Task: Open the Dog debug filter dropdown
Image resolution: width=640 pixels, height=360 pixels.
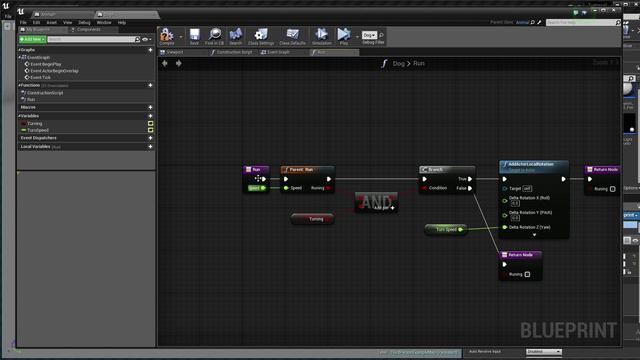Action: pyautogui.click(x=369, y=36)
